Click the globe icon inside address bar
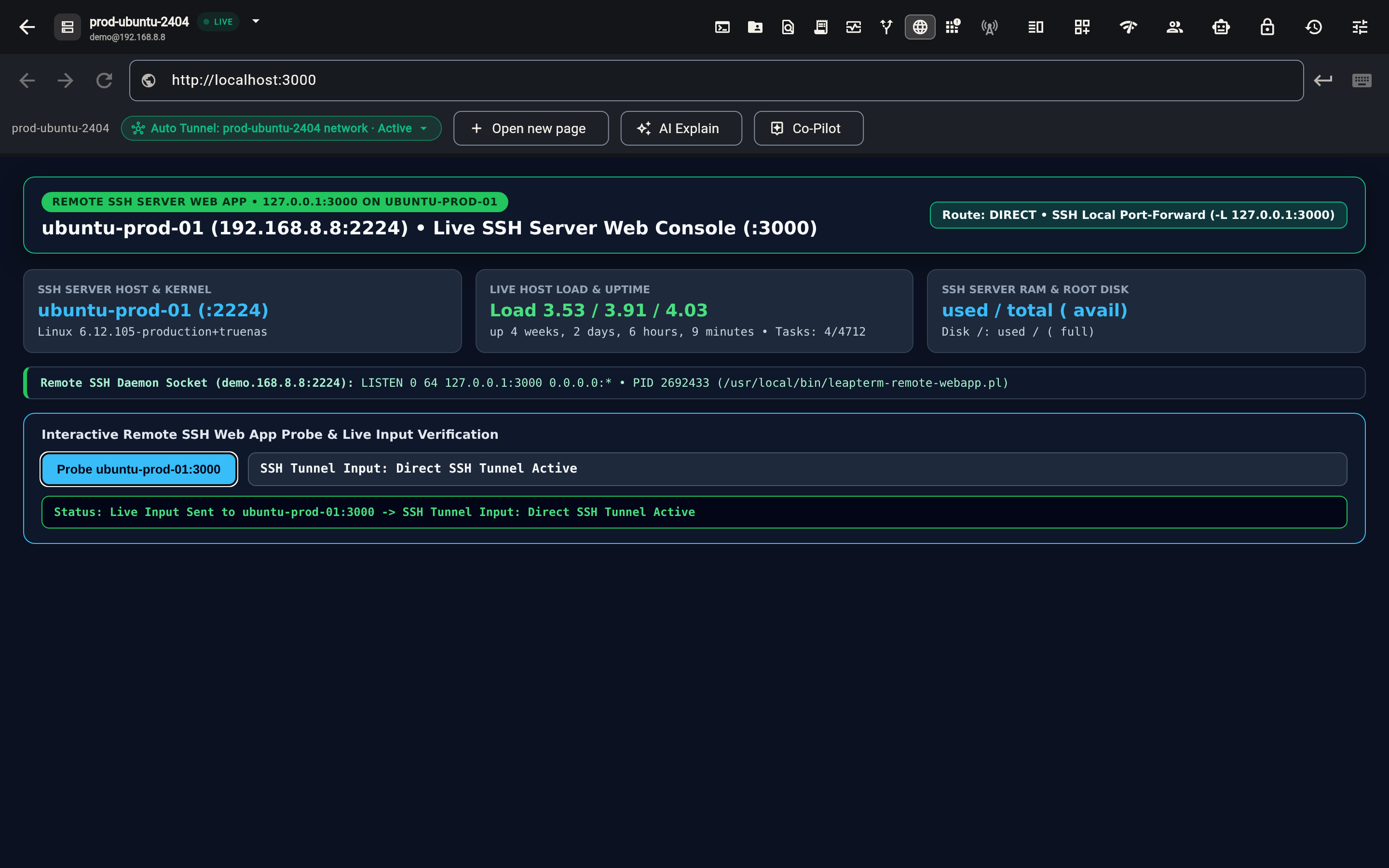The width and height of the screenshot is (1389, 868). click(149, 81)
